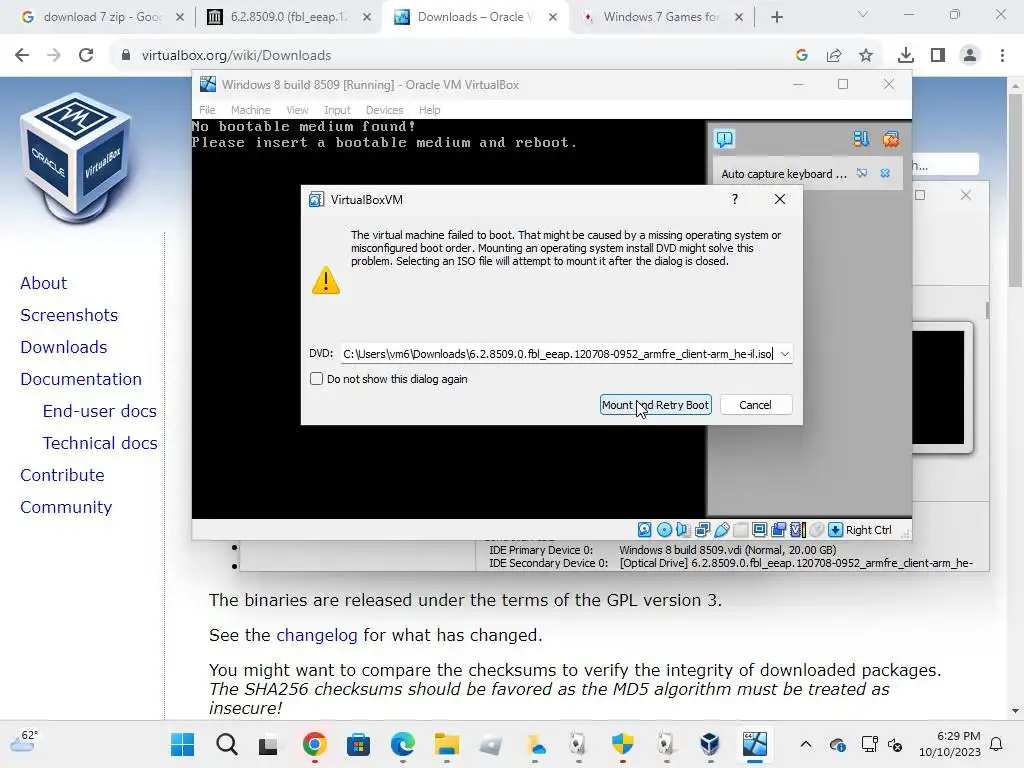
Task: Click the notification center speech bubble icon
Action: click(725, 139)
